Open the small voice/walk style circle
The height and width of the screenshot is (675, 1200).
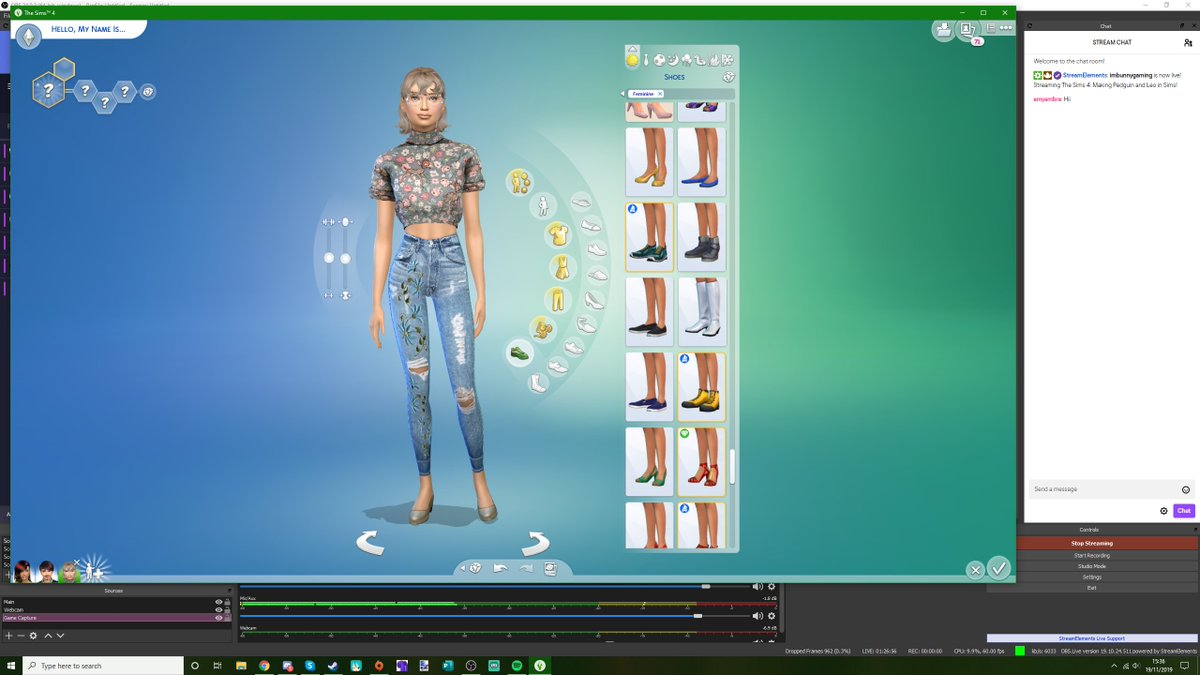tap(148, 91)
